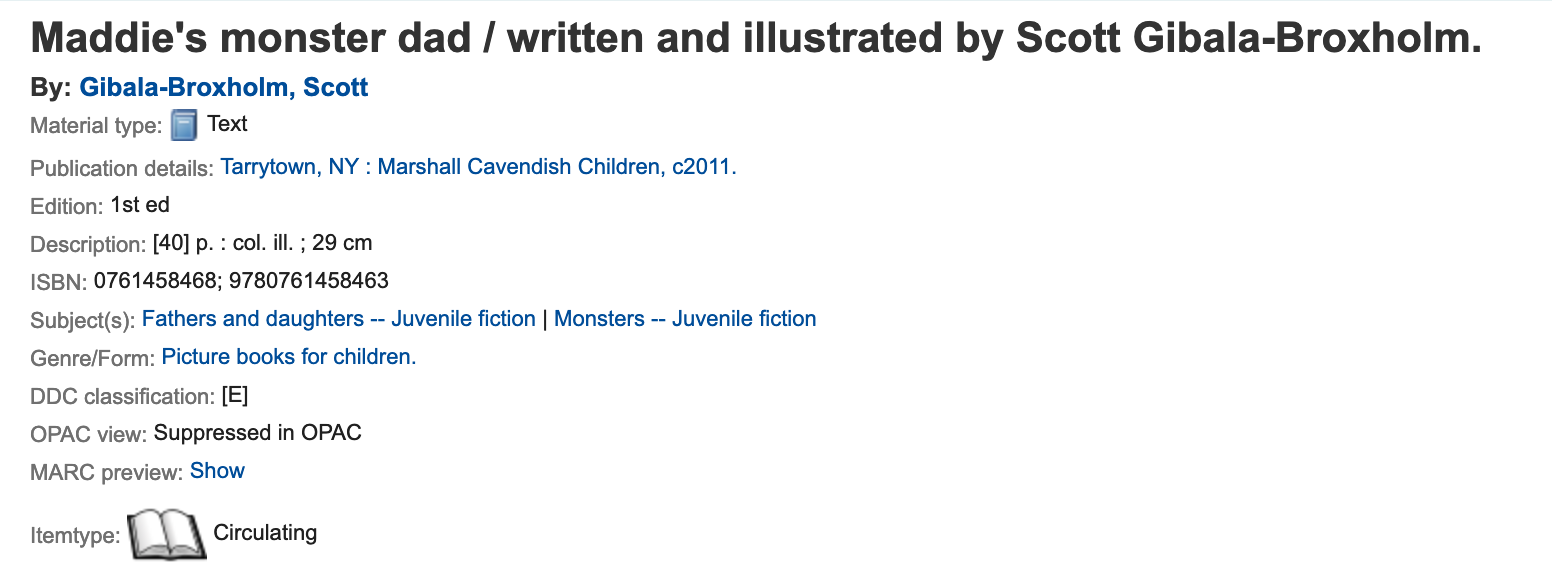
Task: Click the ISBN 9780761458463 value
Action: 308,281
